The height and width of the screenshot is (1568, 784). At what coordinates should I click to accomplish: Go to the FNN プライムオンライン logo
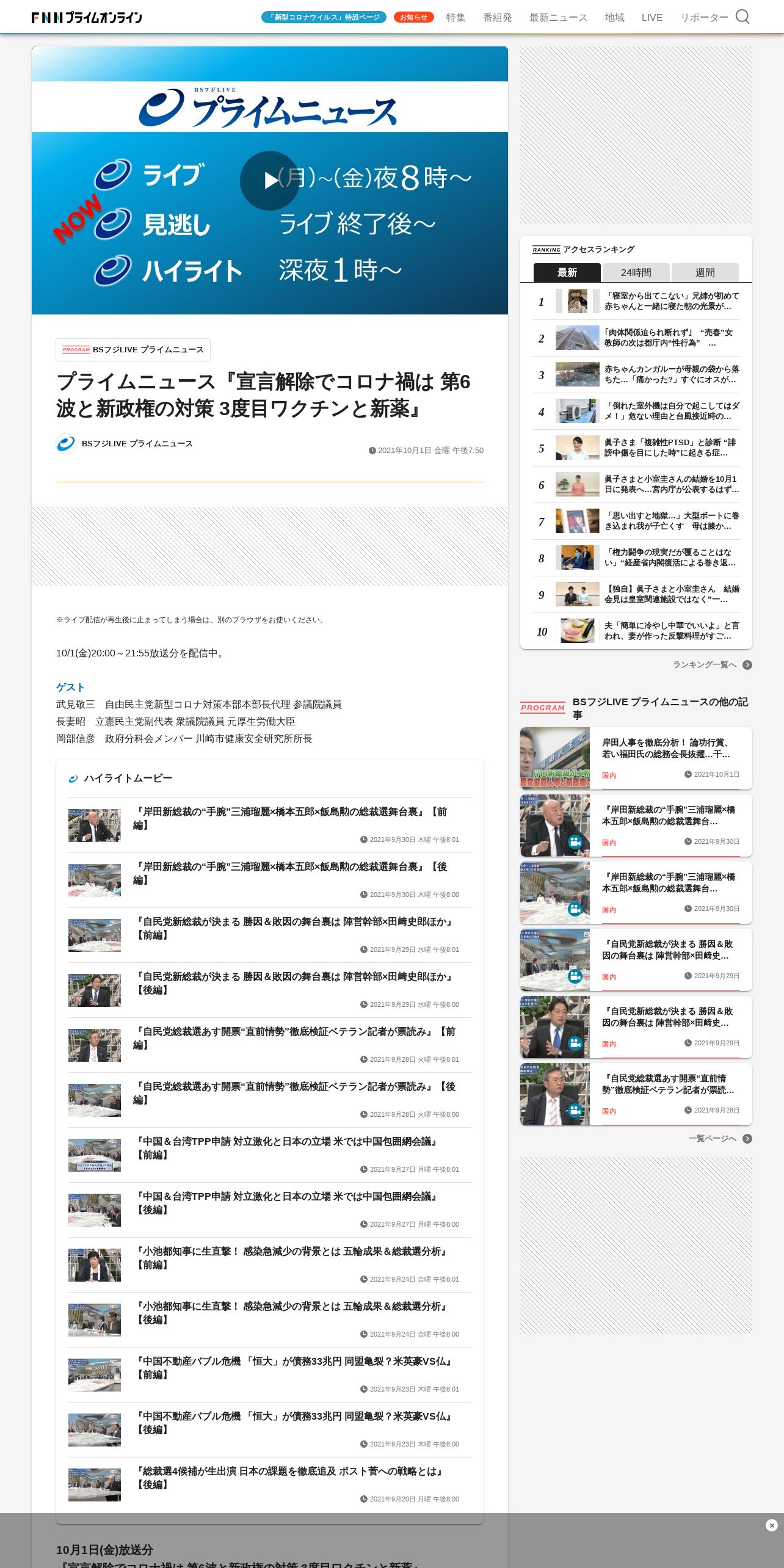tap(87, 18)
